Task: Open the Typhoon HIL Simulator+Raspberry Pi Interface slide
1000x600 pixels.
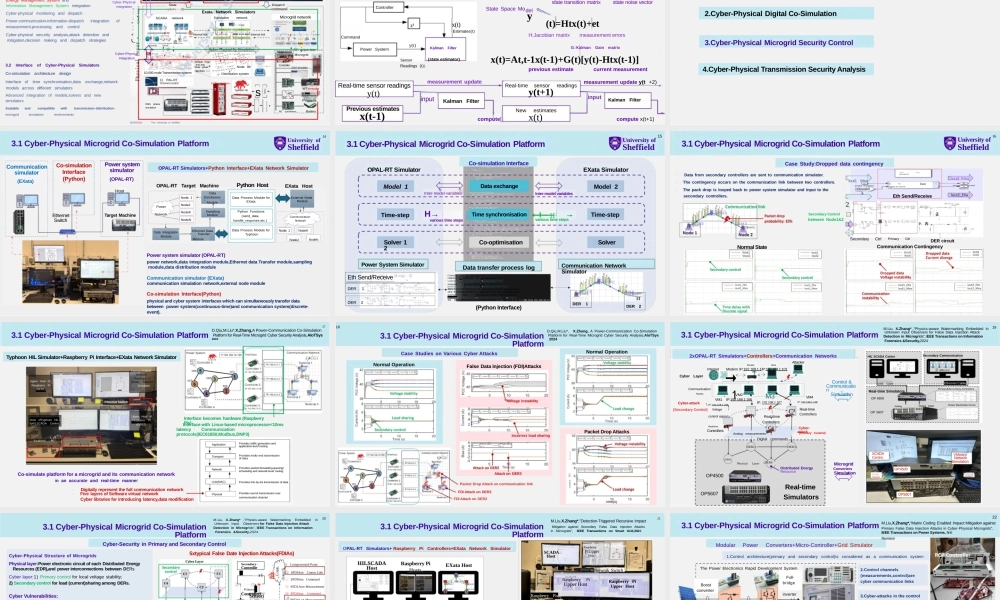Action: [x=165, y=414]
